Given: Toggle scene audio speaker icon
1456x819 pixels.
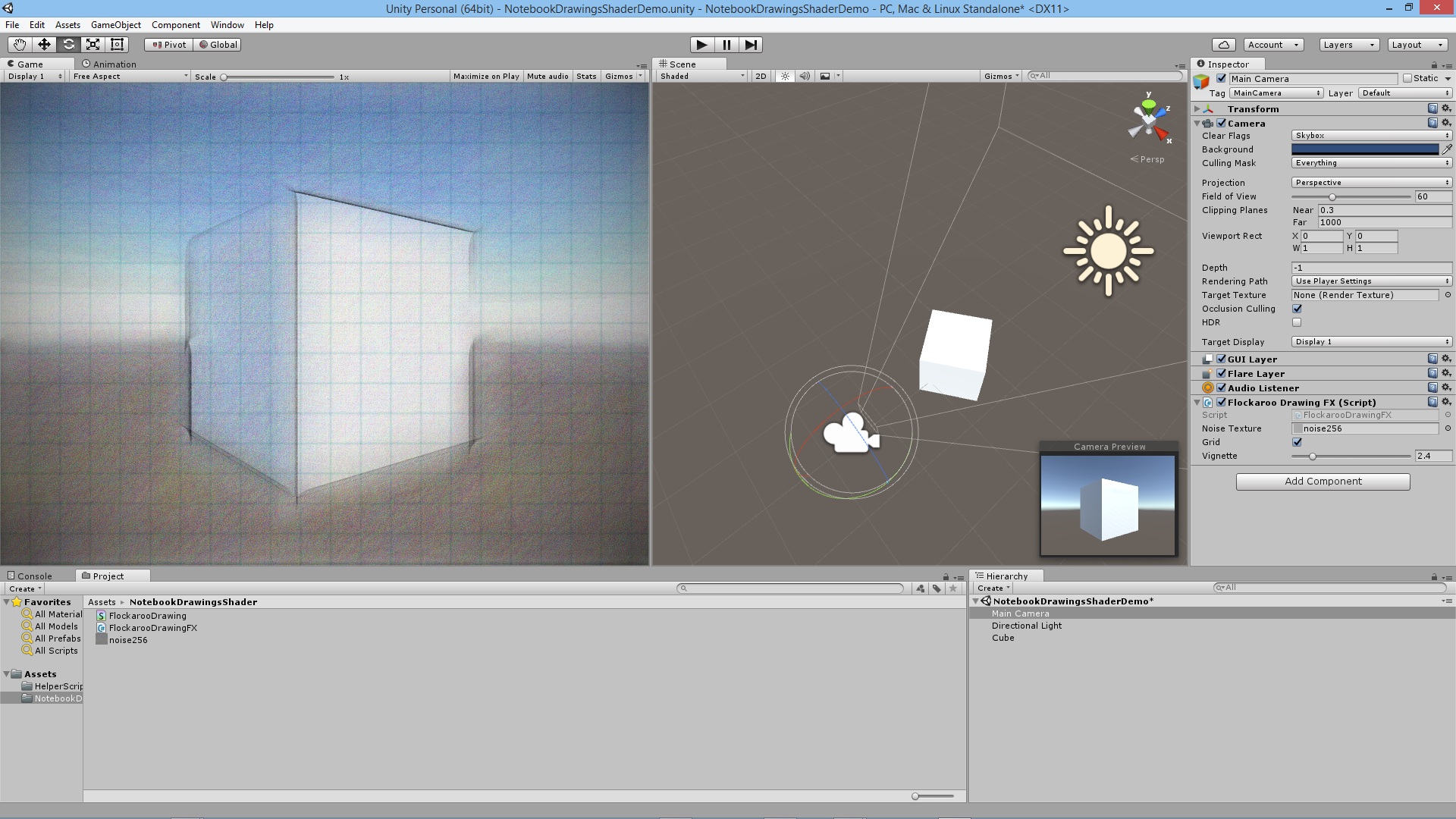Looking at the screenshot, I should (805, 76).
